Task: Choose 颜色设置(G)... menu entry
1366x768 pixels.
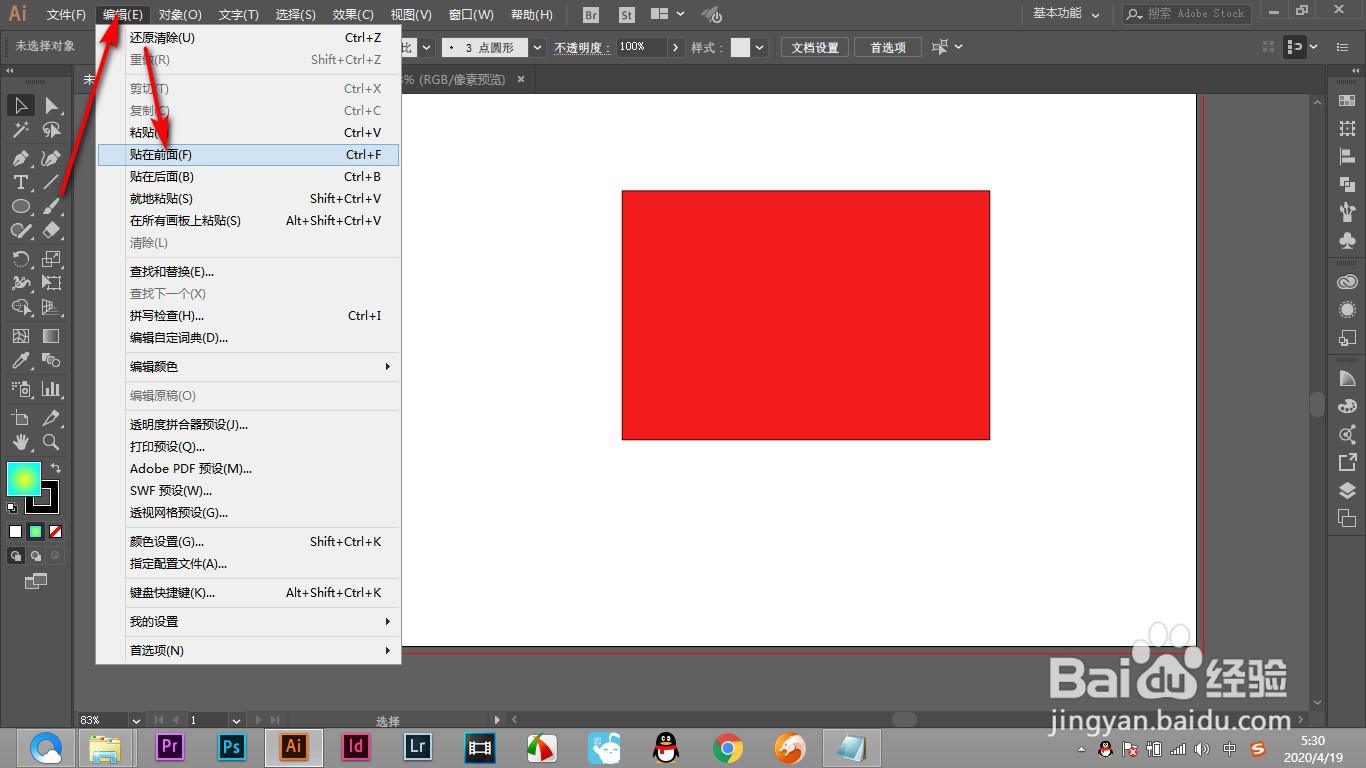Action: pyautogui.click(x=248, y=542)
